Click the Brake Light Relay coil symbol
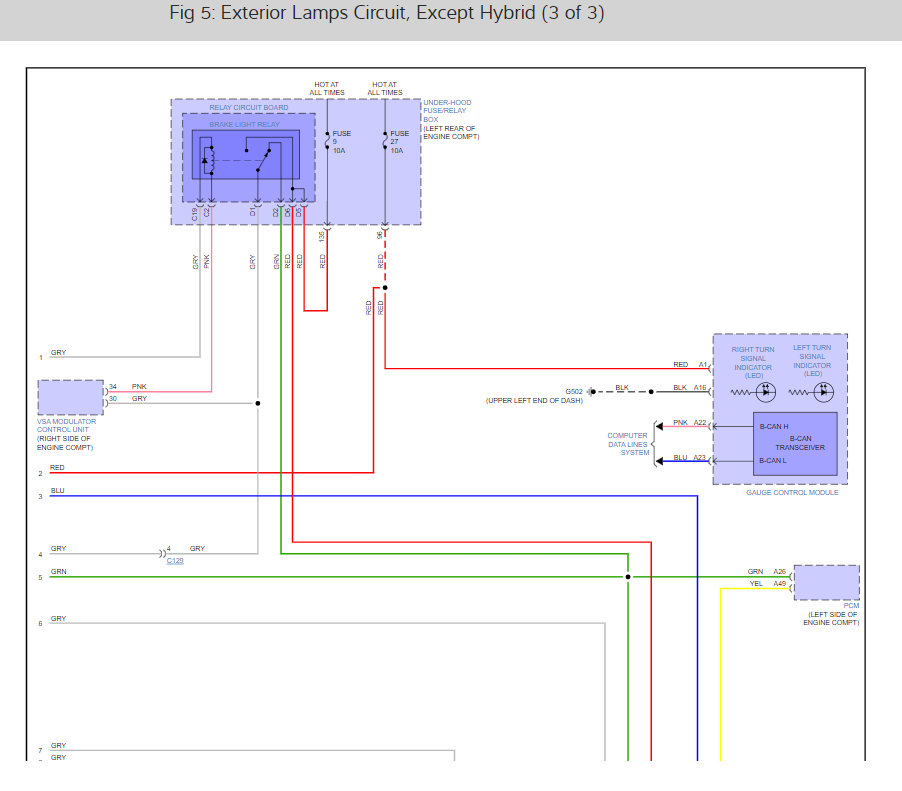Image resolution: width=902 pixels, height=791 pixels. (208, 161)
